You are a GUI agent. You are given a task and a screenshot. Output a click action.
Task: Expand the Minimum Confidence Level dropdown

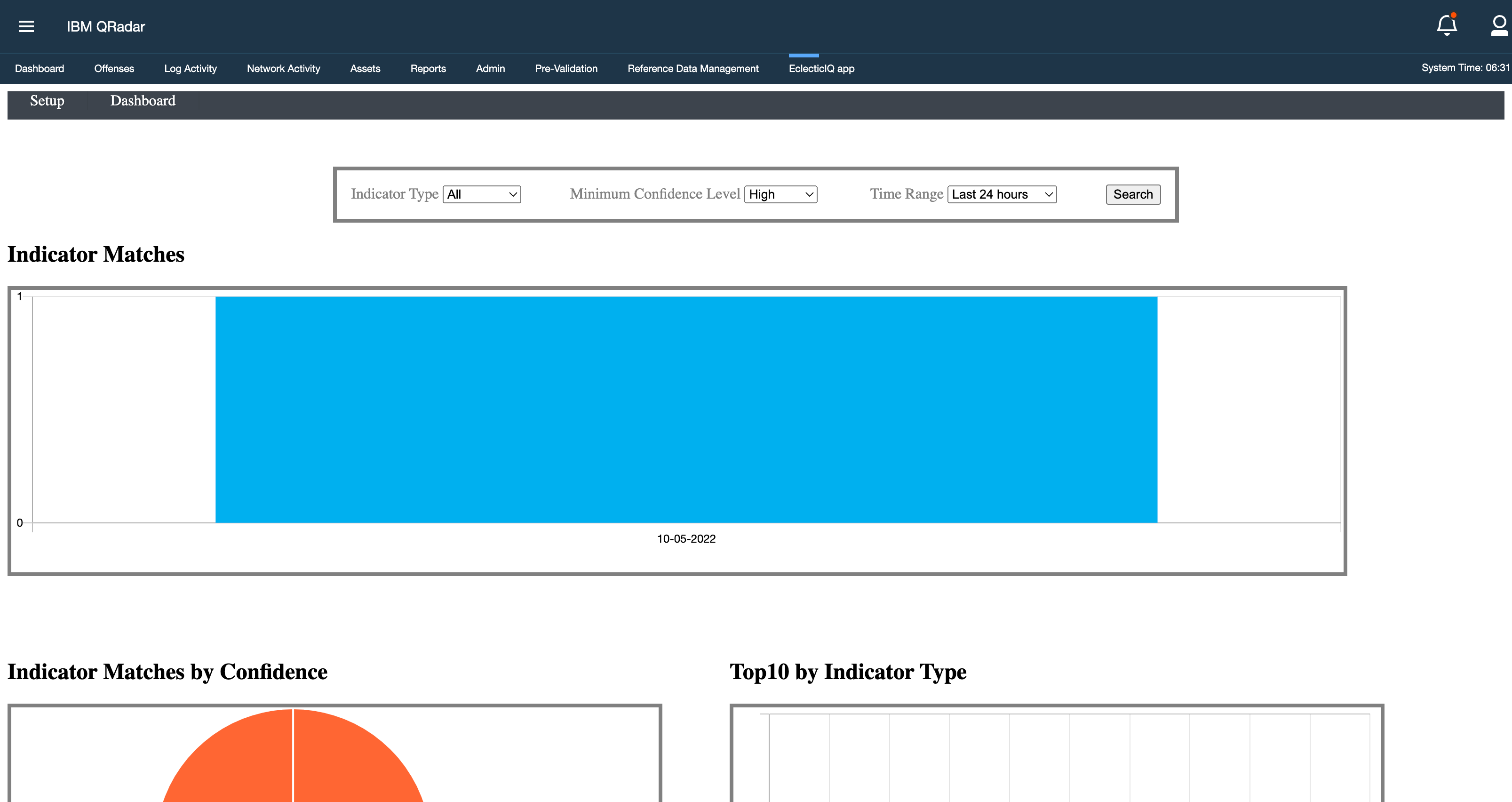point(780,194)
